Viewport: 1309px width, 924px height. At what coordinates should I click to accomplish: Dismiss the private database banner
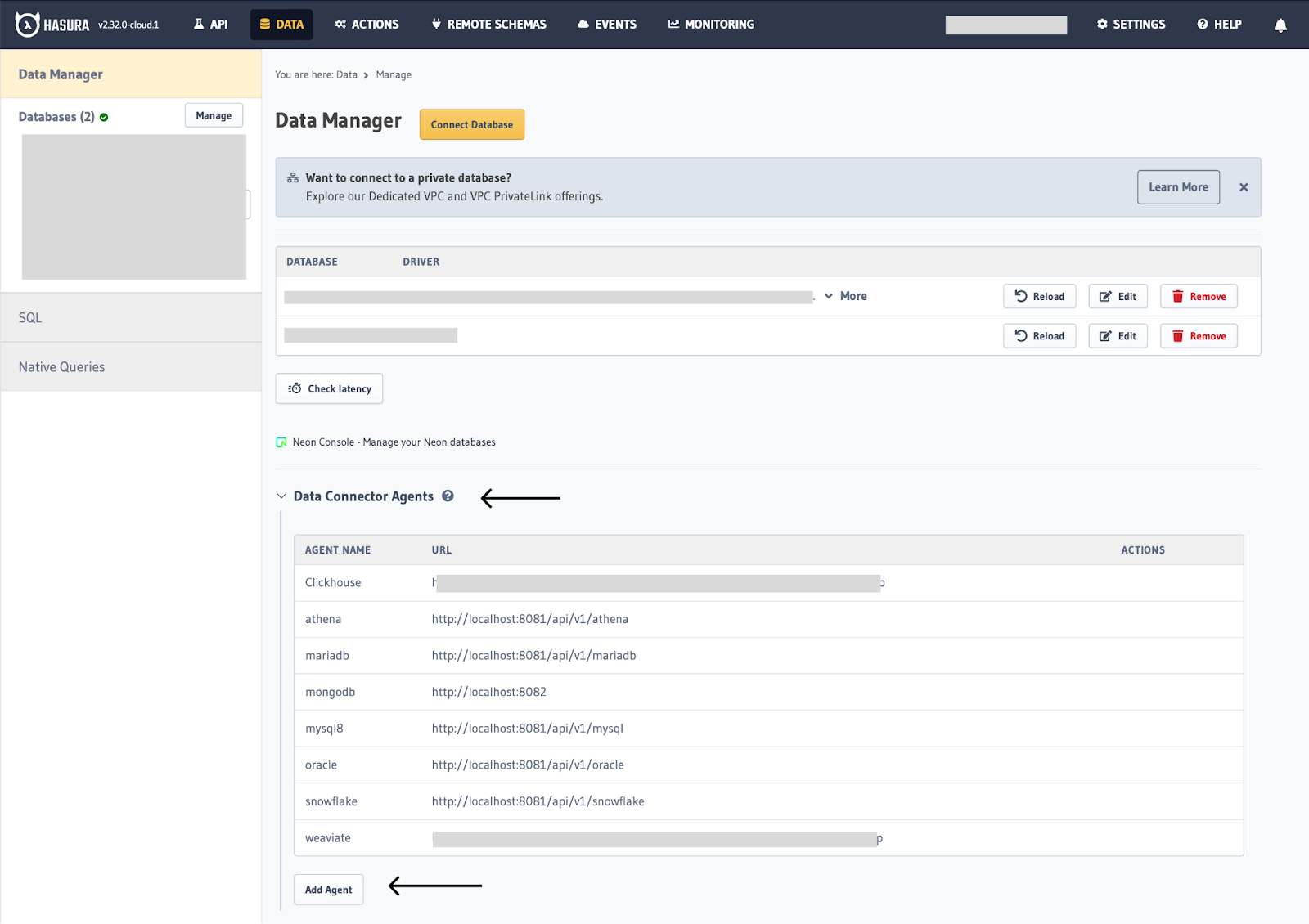[1244, 187]
